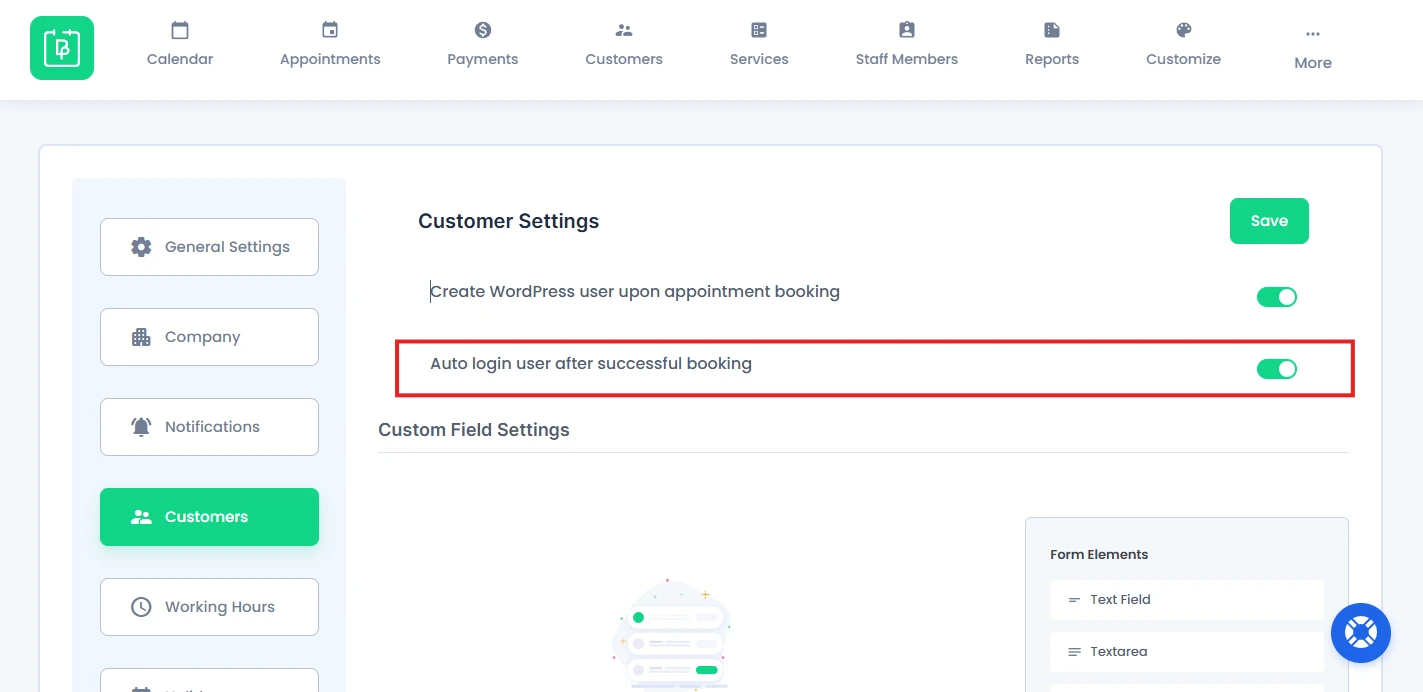Viewport: 1423px width, 692px height.
Task: Toggle Auto login user after successful booking
Action: [1277, 369]
